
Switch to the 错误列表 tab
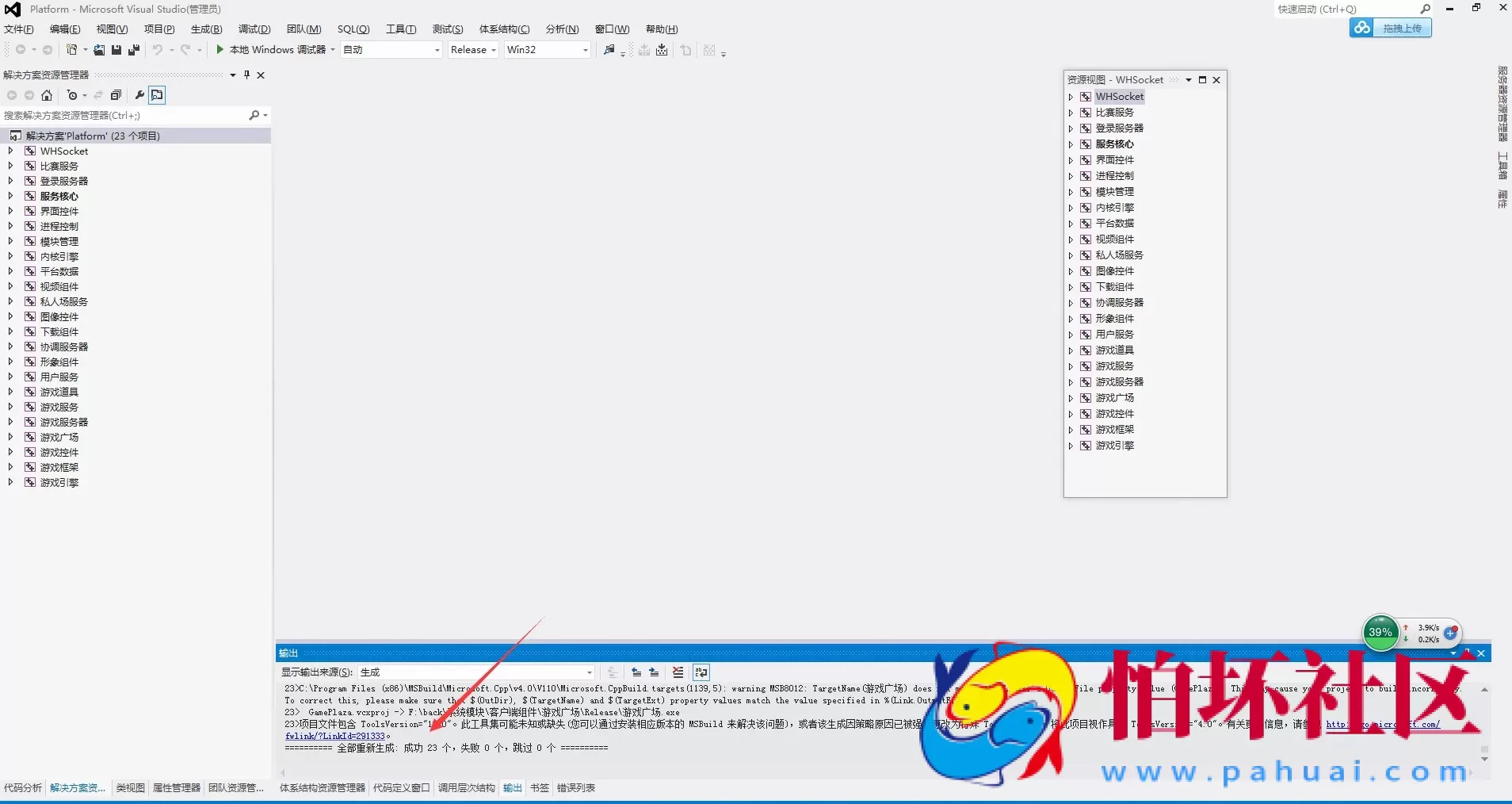click(576, 788)
